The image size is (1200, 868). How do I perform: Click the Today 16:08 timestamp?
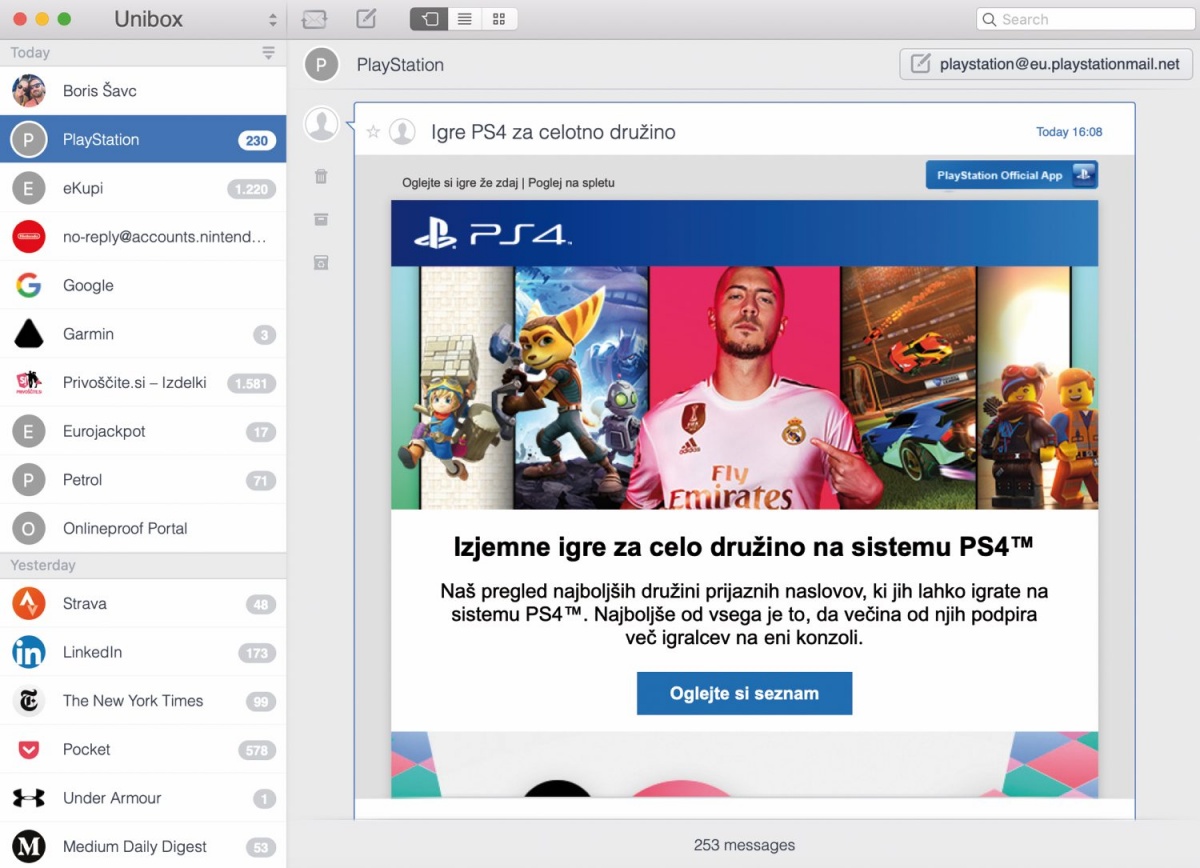point(1069,132)
